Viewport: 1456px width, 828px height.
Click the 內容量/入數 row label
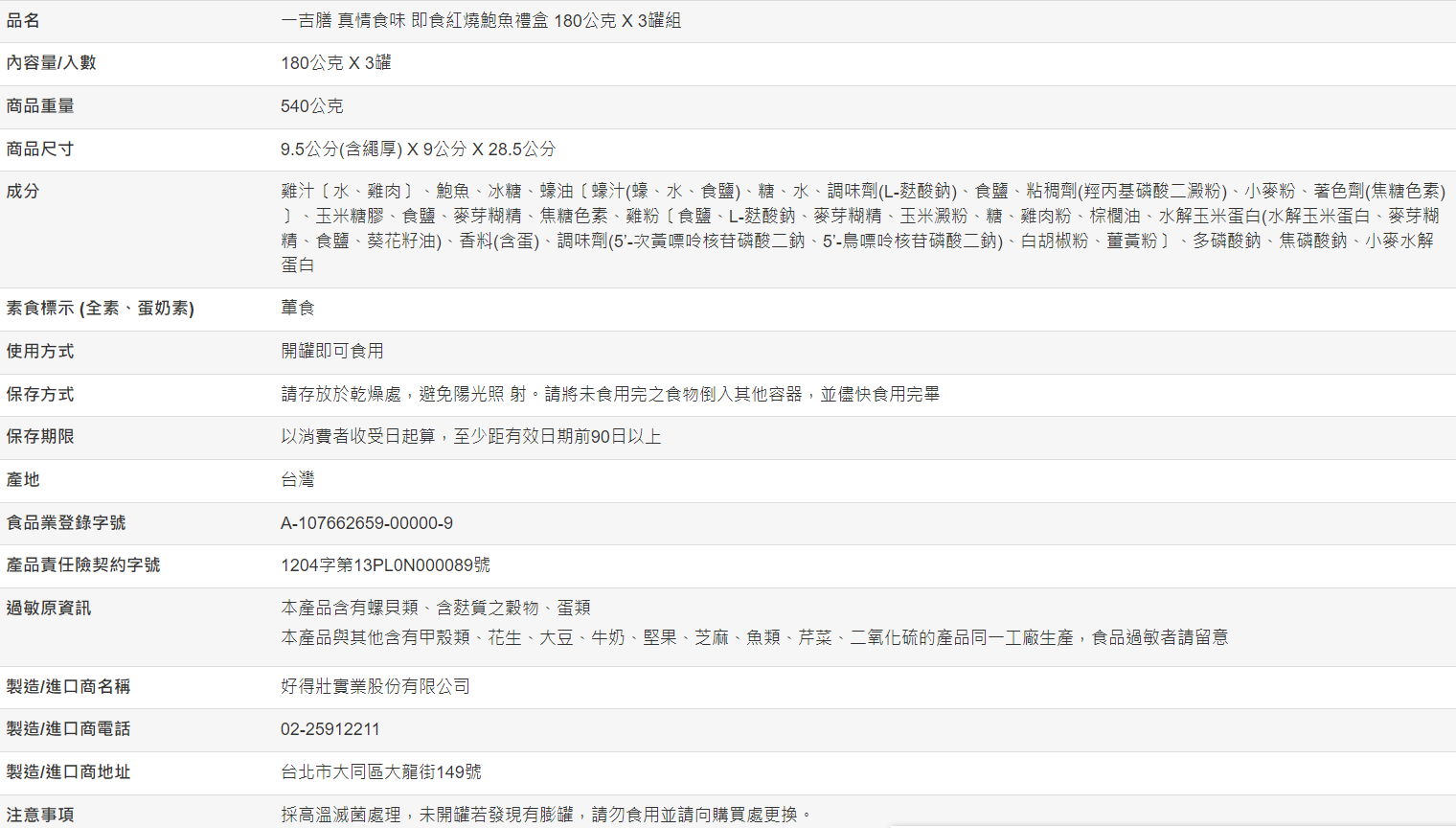(52, 63)
